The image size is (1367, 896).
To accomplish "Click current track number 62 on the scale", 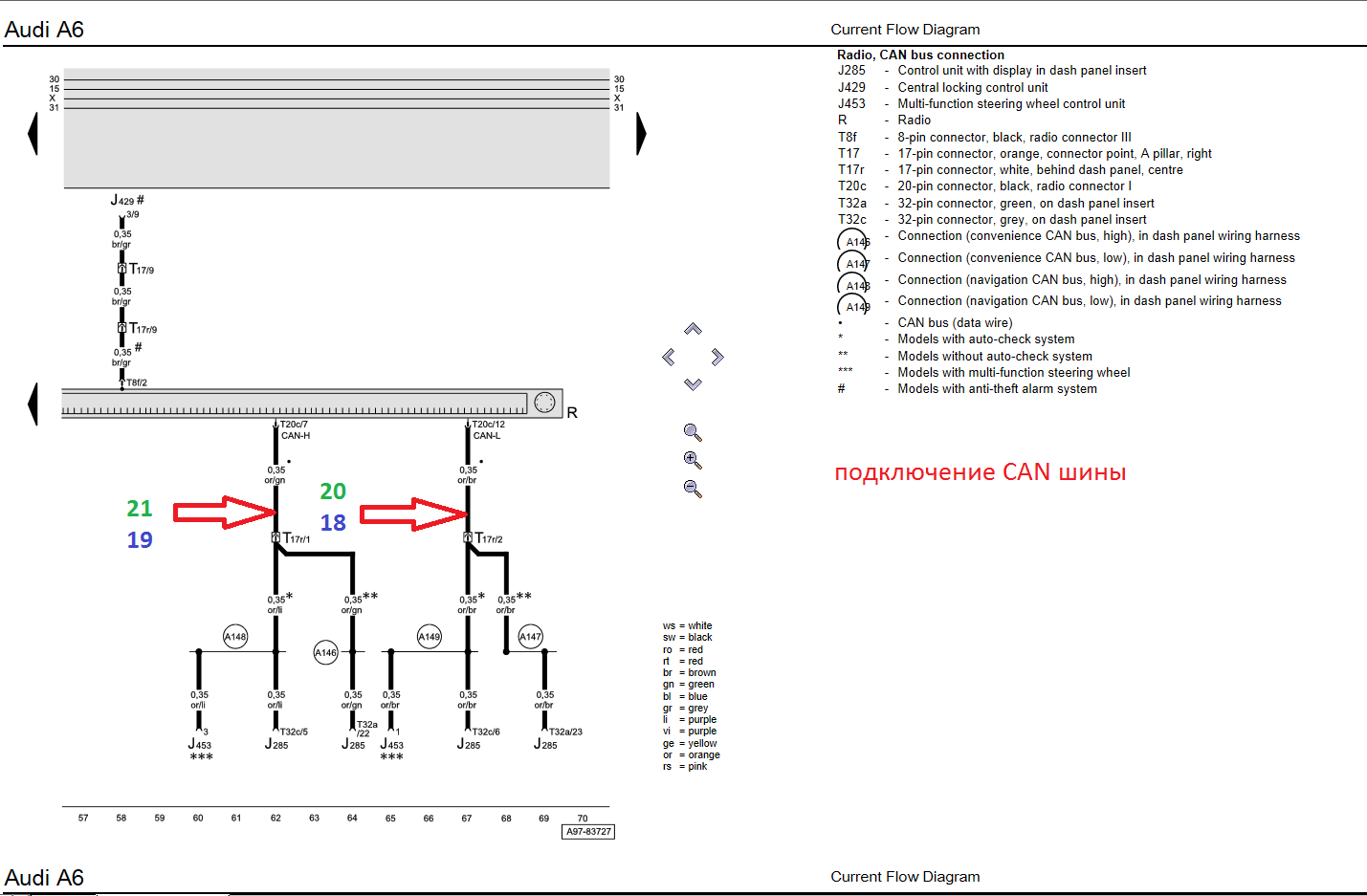I will pyautogui.click(x=276, y=818).
